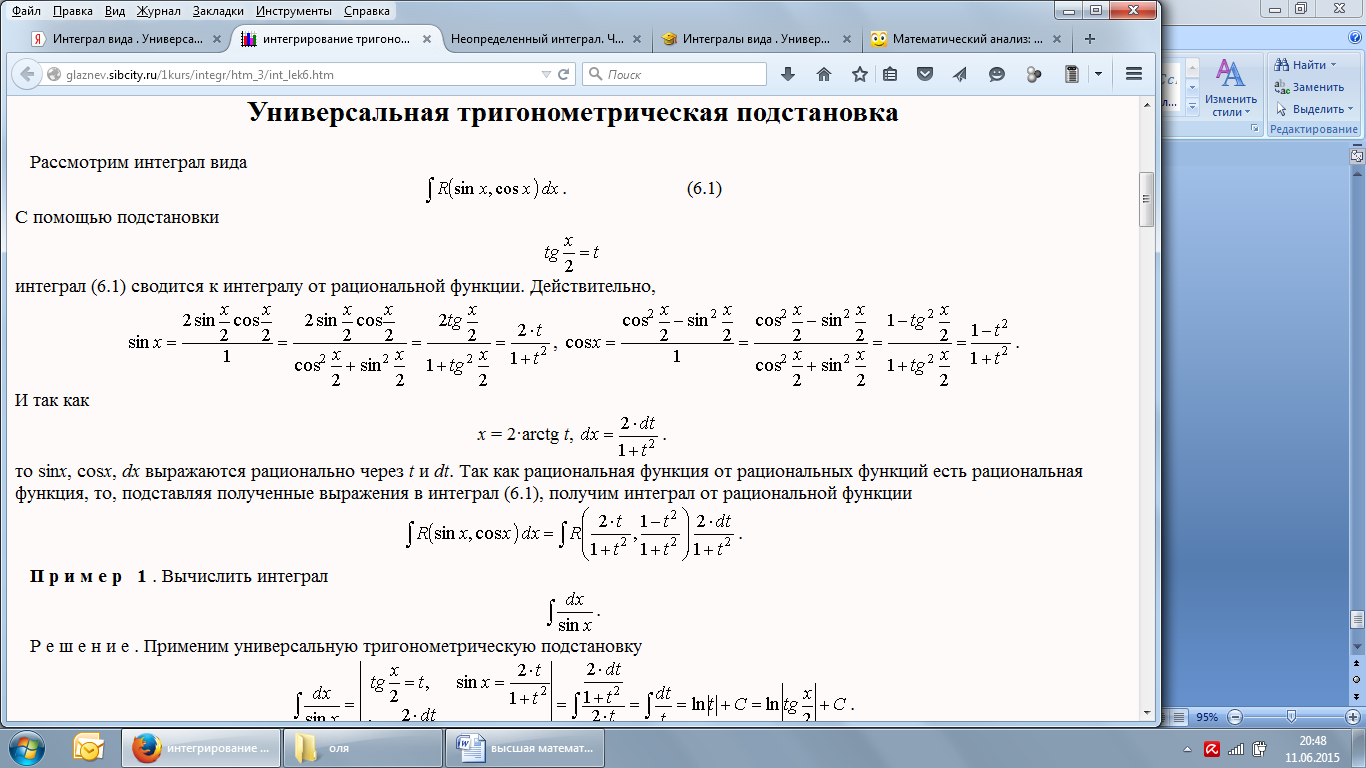Click the Поиск search field
Screen dimensions: 1366x768
click(x=676, y=75)
